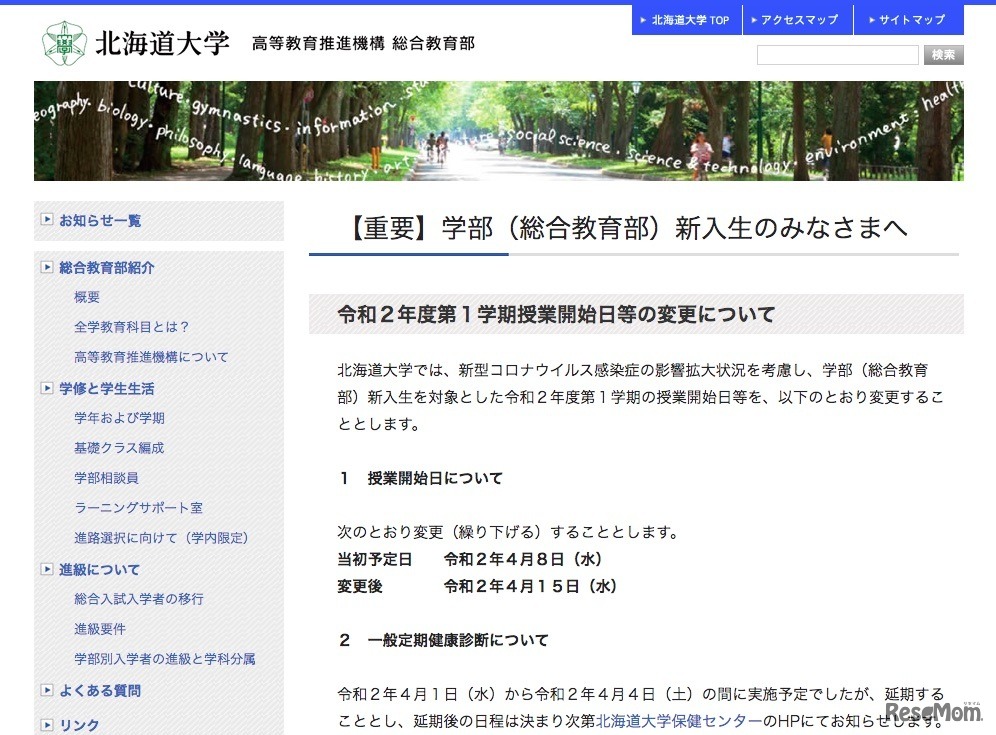
Task: Click the arrow icon beside お知らせ一覧
Action: click(45, 221)
